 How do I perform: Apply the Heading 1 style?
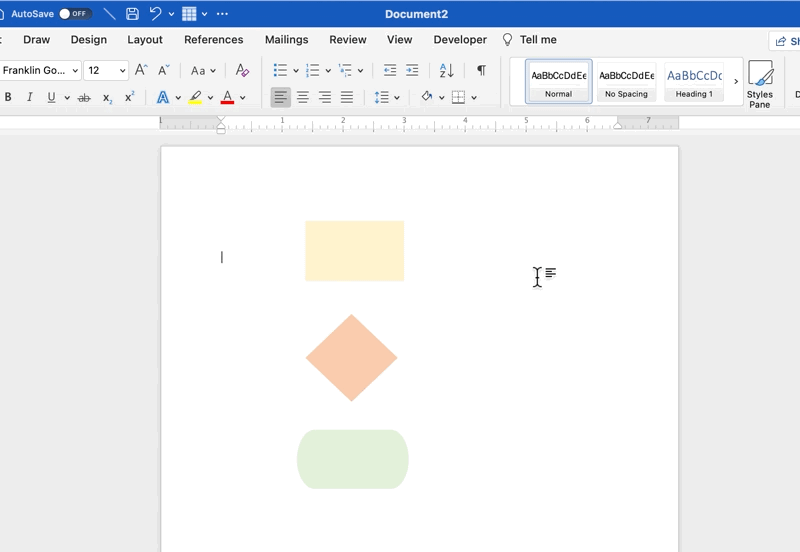694,82
